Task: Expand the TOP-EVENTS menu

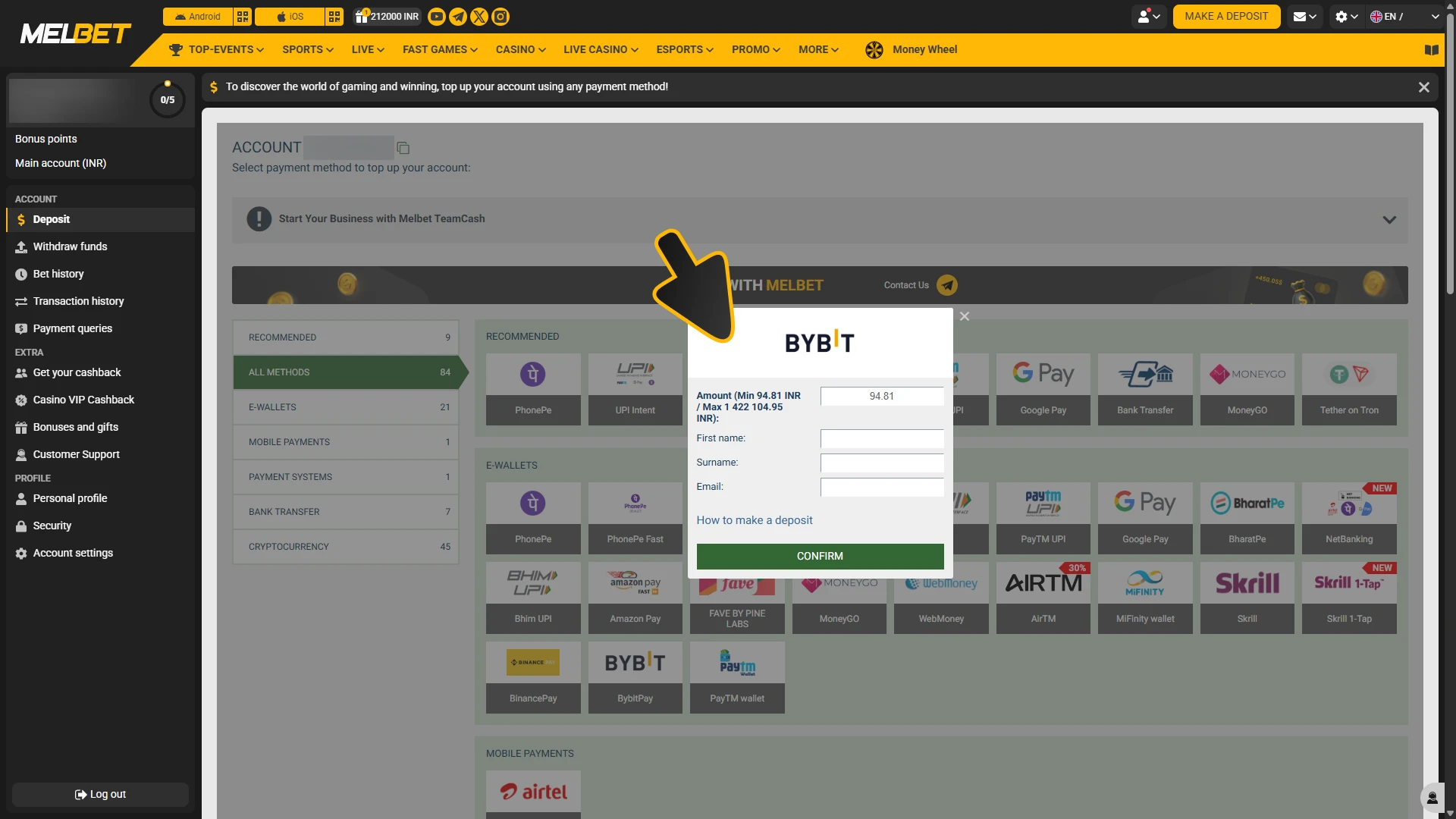Action: coord(217,50)
